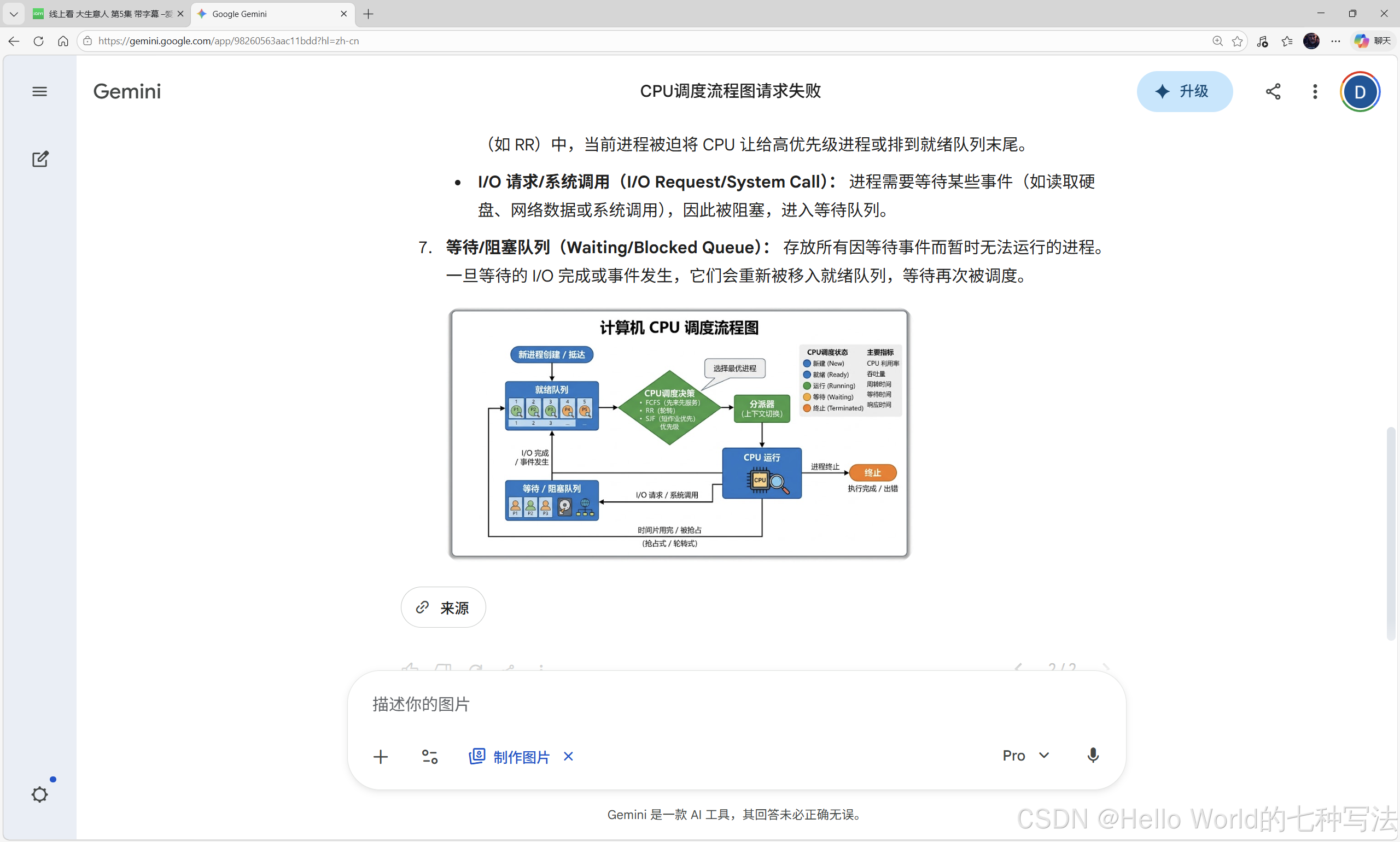Open the three-dot more options menu
This screenshot has height=842, width=1400.
tap(1315, 91)
